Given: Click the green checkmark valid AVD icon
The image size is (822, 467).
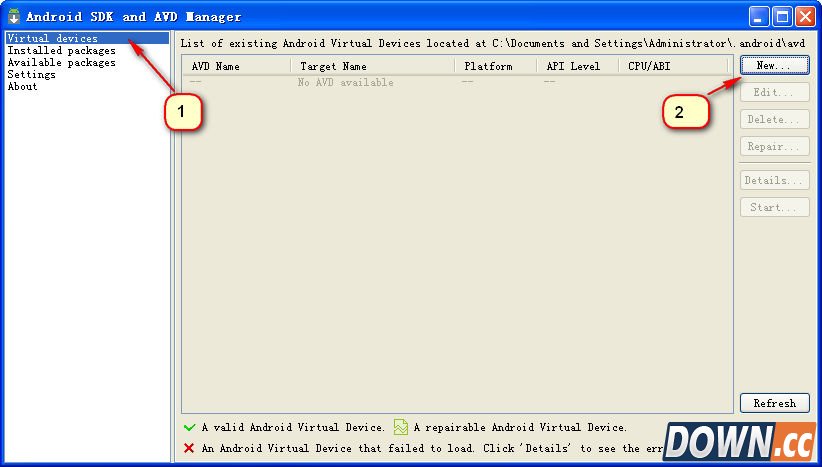Looking at the screenshot, I should (189, 427).
